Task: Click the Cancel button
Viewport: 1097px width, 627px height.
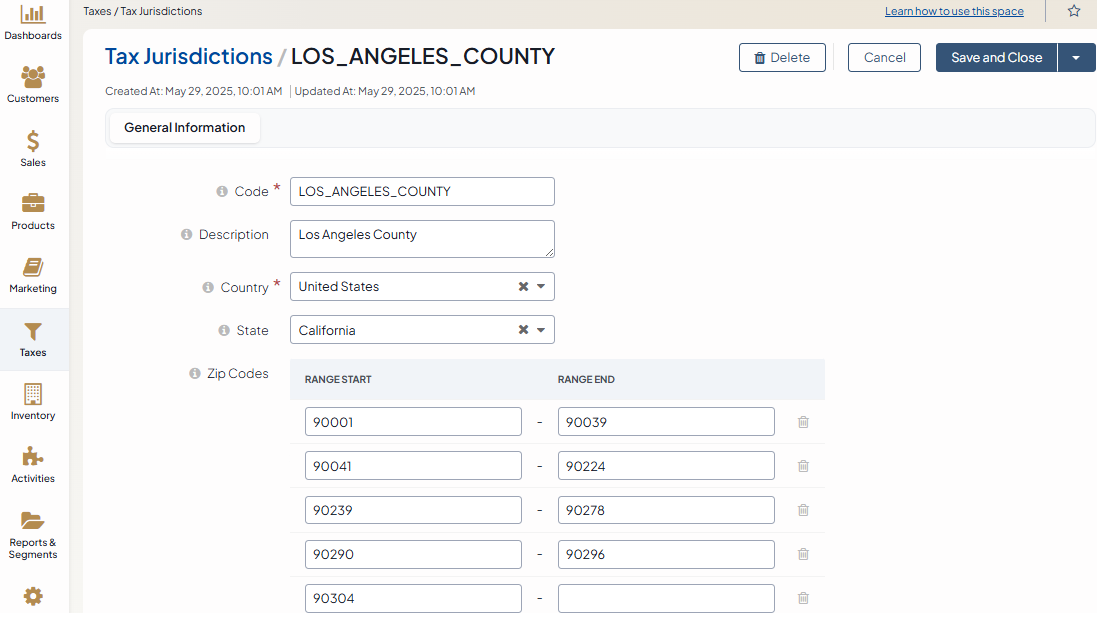Action: tap(884, 58)
